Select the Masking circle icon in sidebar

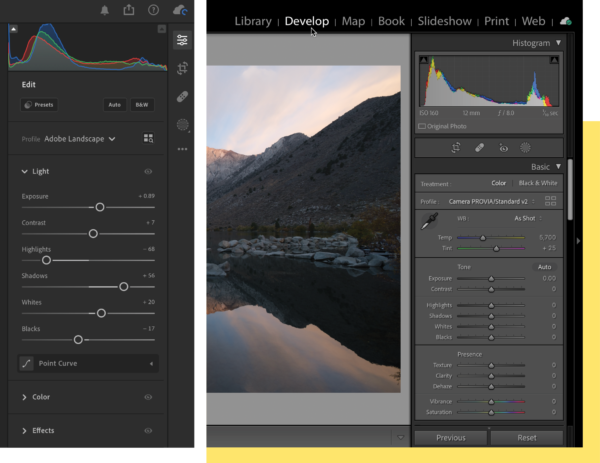183,125
